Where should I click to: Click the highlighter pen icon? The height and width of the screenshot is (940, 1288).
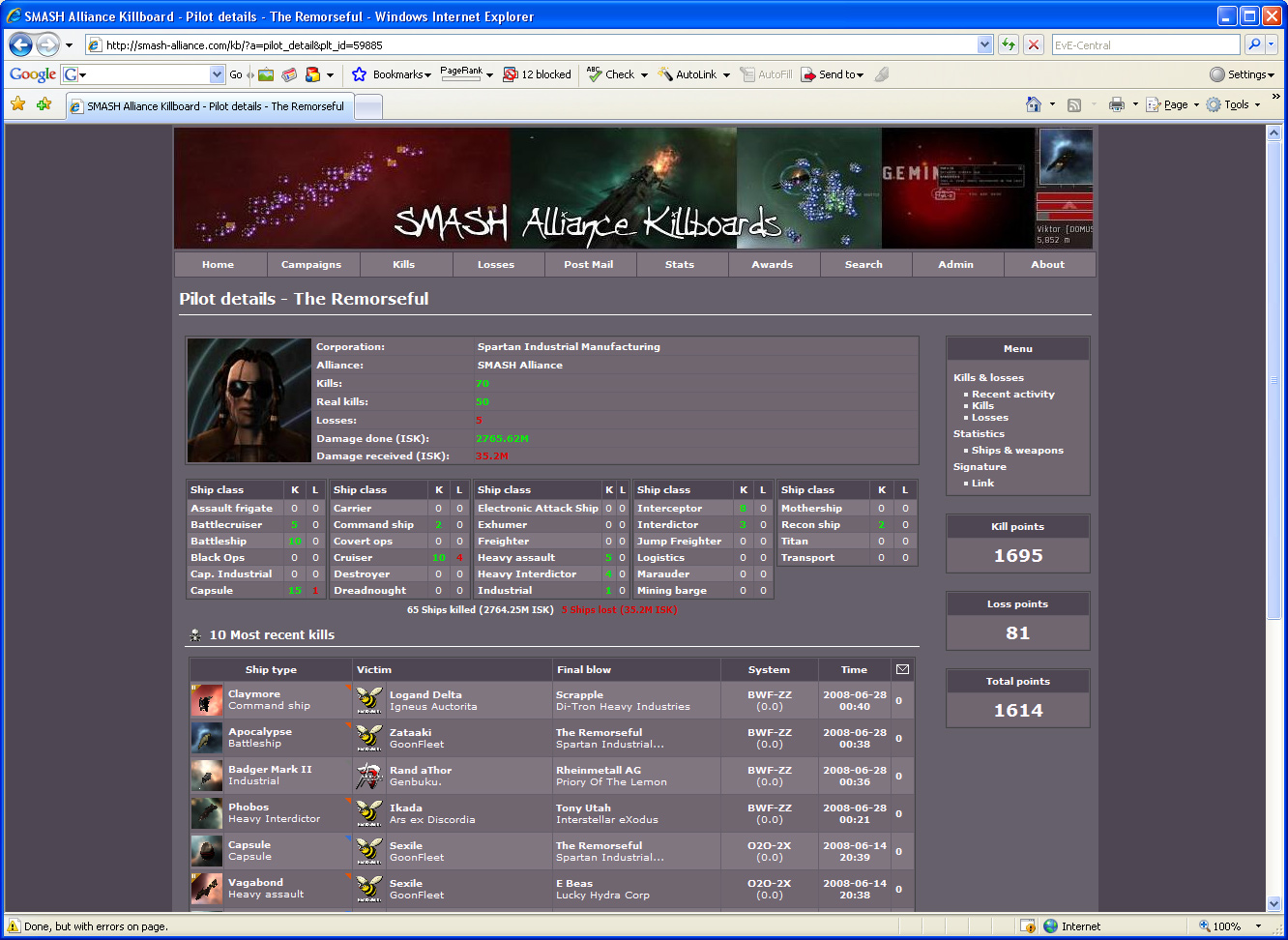click(x=881, y=74)
